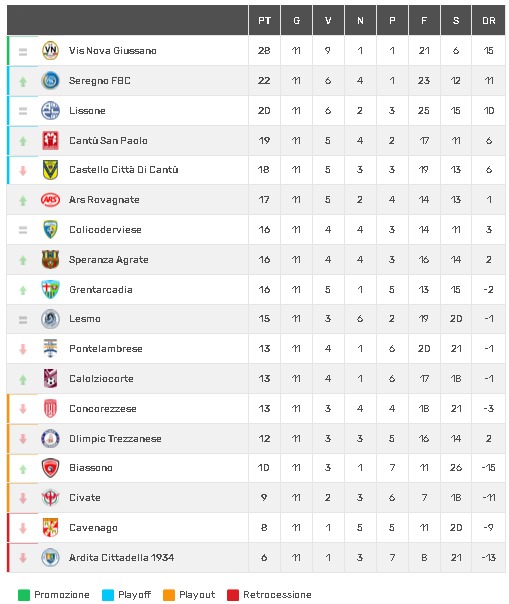Click the F goals-for column header
This screenshot has height=604, width=509.
tap(424, 20)
